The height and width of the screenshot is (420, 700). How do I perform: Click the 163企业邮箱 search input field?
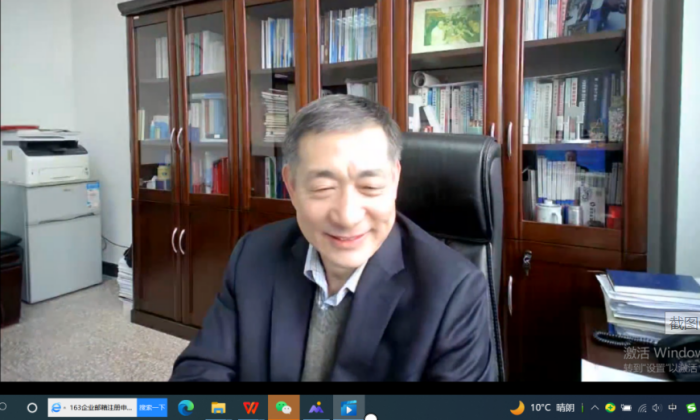pyautogui.click(x=98, y=408)
